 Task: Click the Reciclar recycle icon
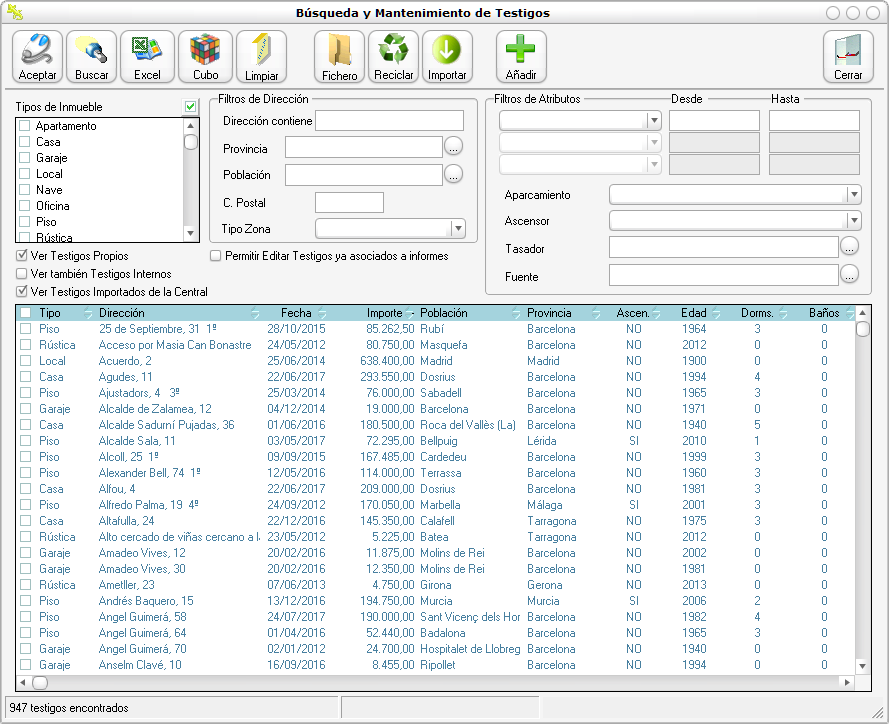[393, 56]
